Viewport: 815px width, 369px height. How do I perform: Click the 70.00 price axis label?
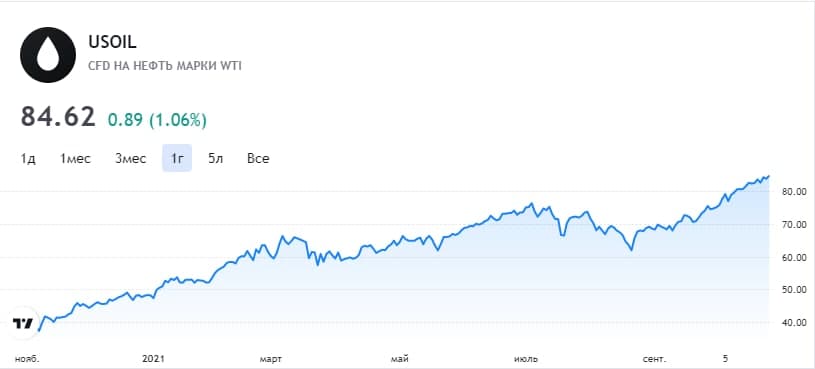pos(793,225)
